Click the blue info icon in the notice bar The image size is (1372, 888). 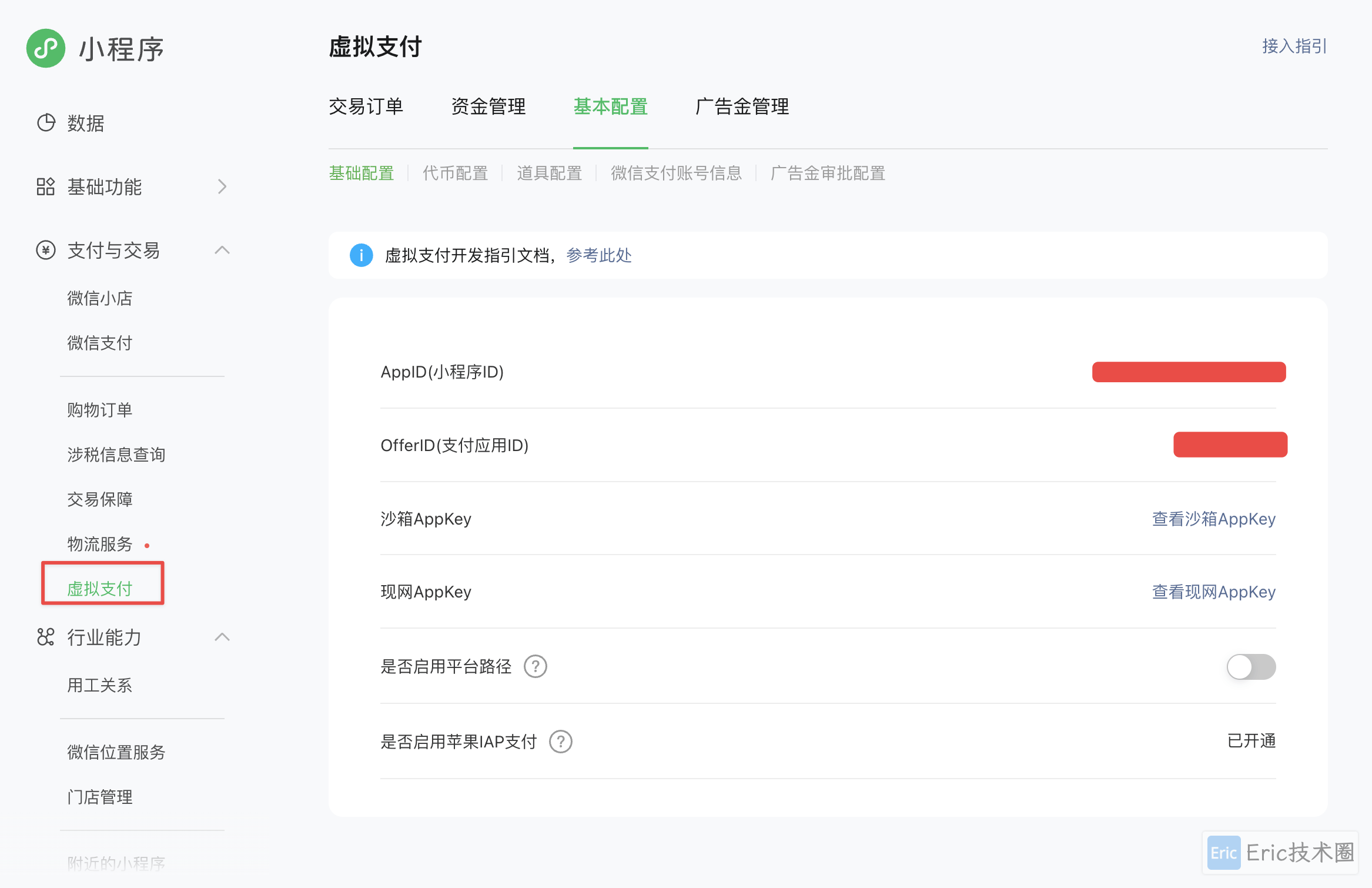[x=362, y=255]
